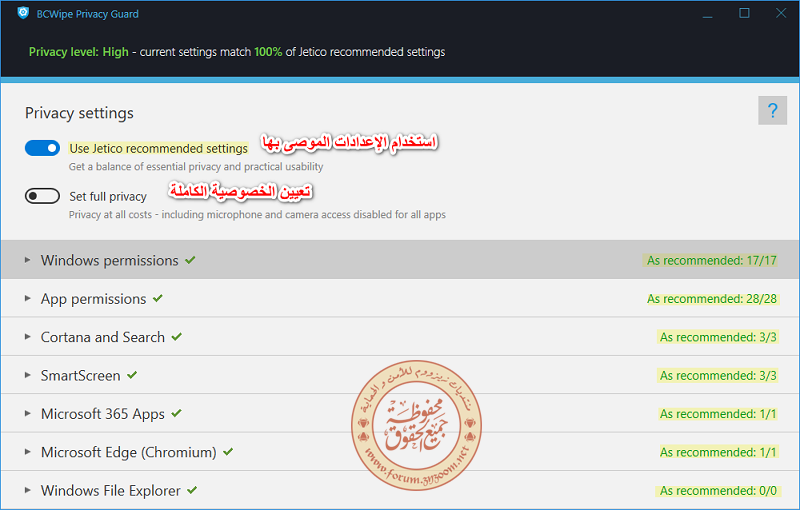
Task: Click the 'As recommended: 28/28' status
Action: click(x=712, y=299)
